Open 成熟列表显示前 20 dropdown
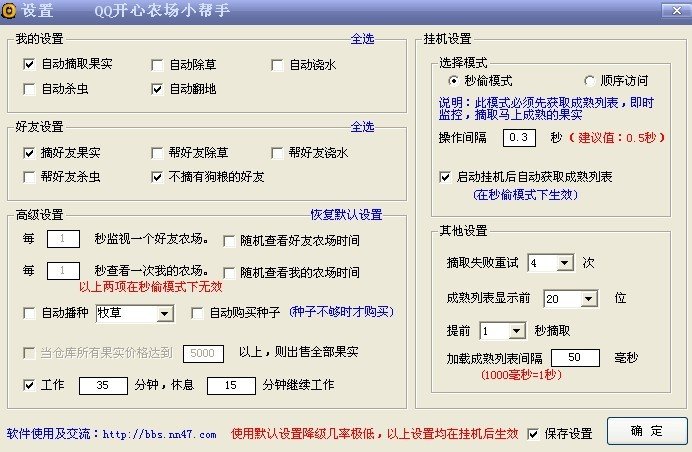This screenshot has height=452, width=692. tap(588, 299)
